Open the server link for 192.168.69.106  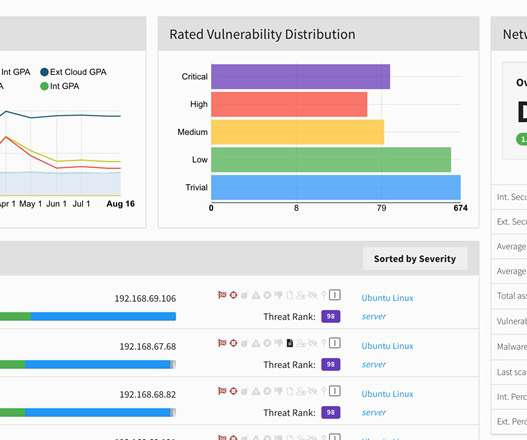coord(374,316)
